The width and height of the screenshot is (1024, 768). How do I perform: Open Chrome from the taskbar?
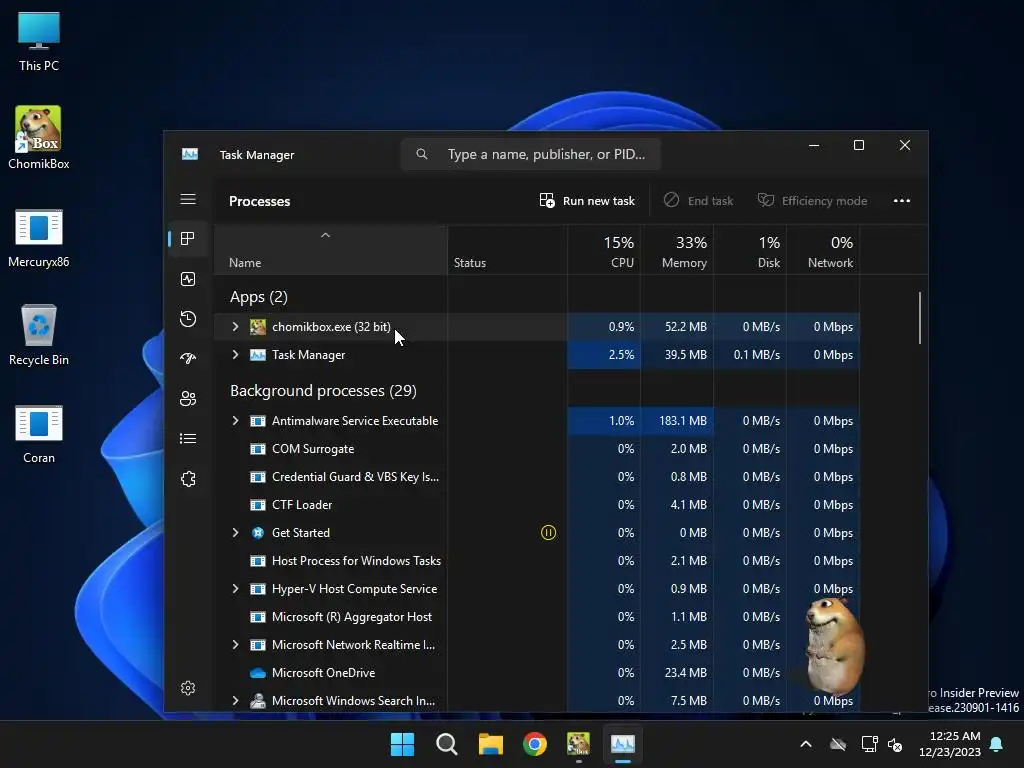pos(535,744)
